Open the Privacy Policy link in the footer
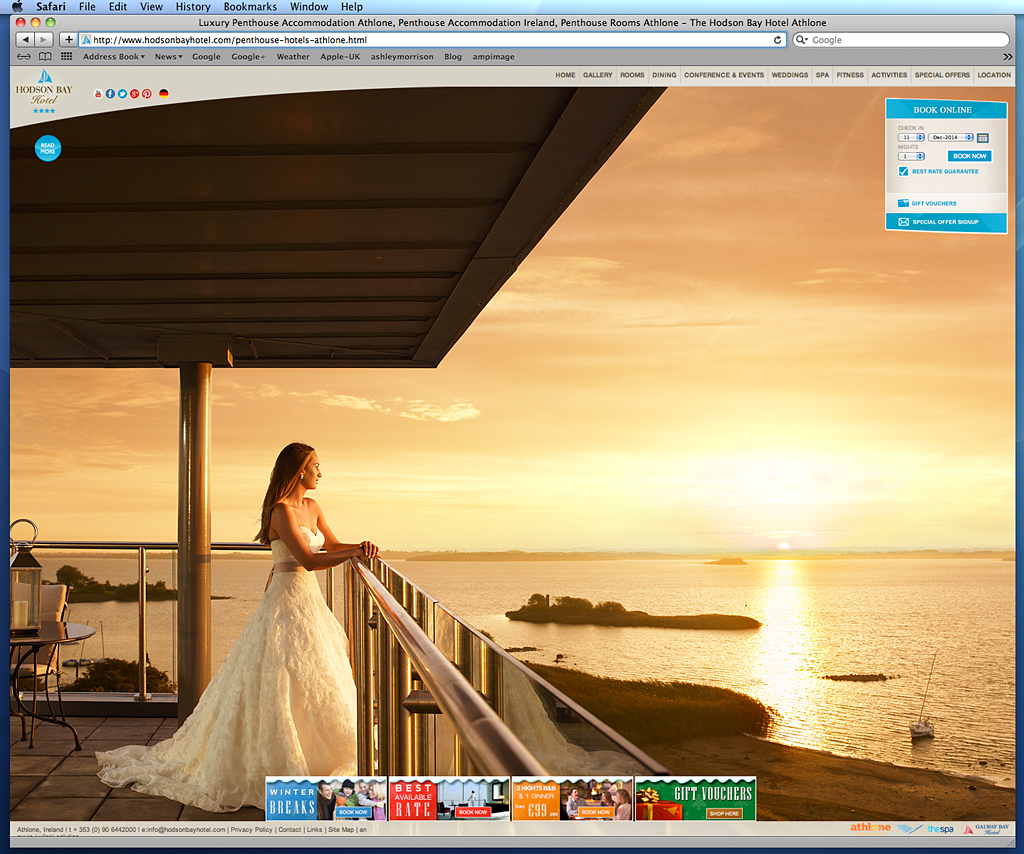 click(x=252, y=829)
